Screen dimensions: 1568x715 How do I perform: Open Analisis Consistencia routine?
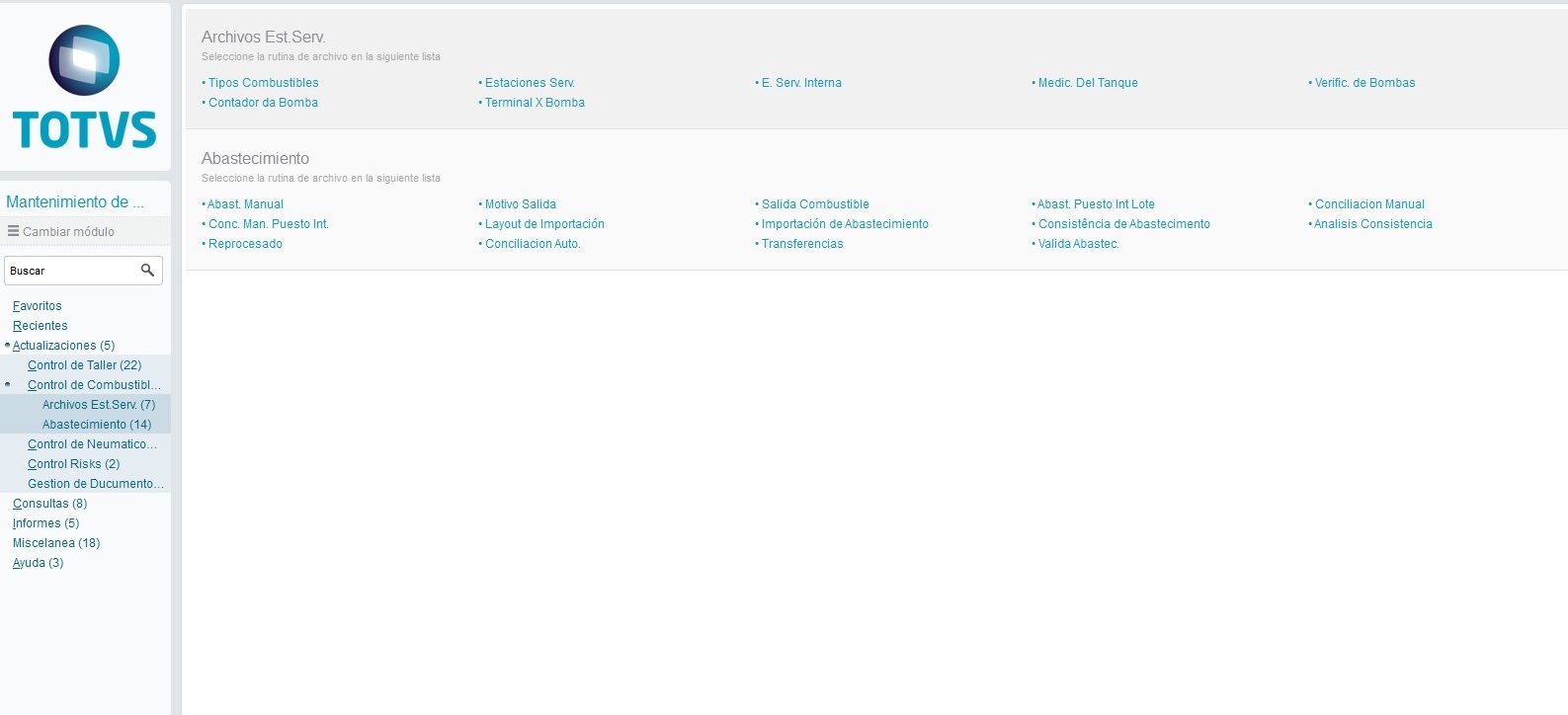[x=1372, y=224]
